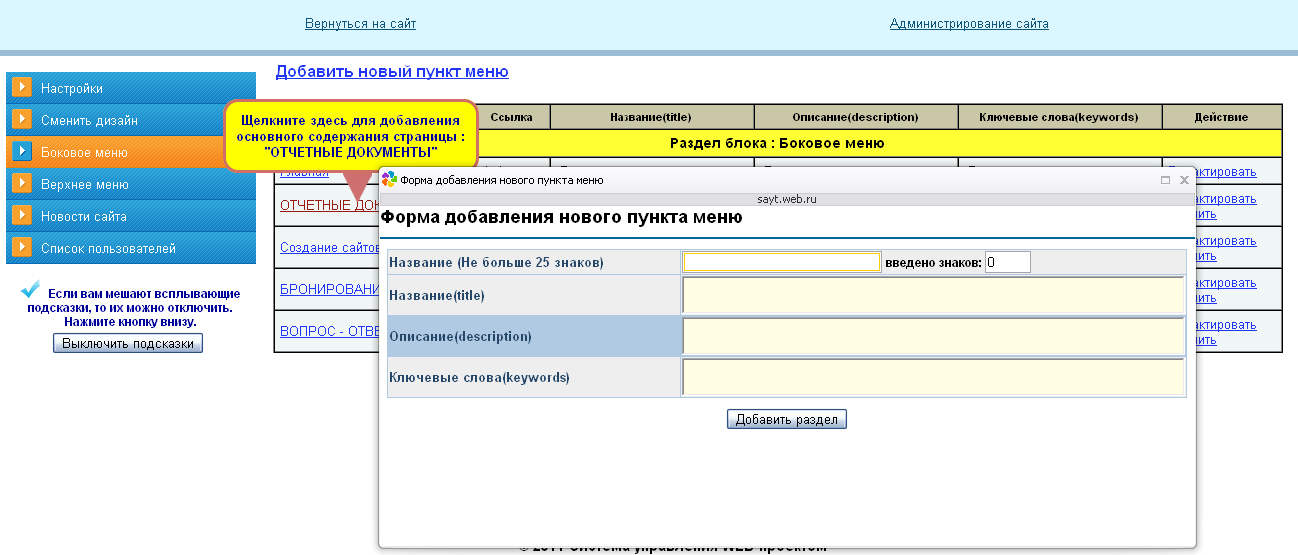Viewport: 1298px width, 555px height.
Task: Maximize the menu item form popup
Action: click(x=1165, y=180)
